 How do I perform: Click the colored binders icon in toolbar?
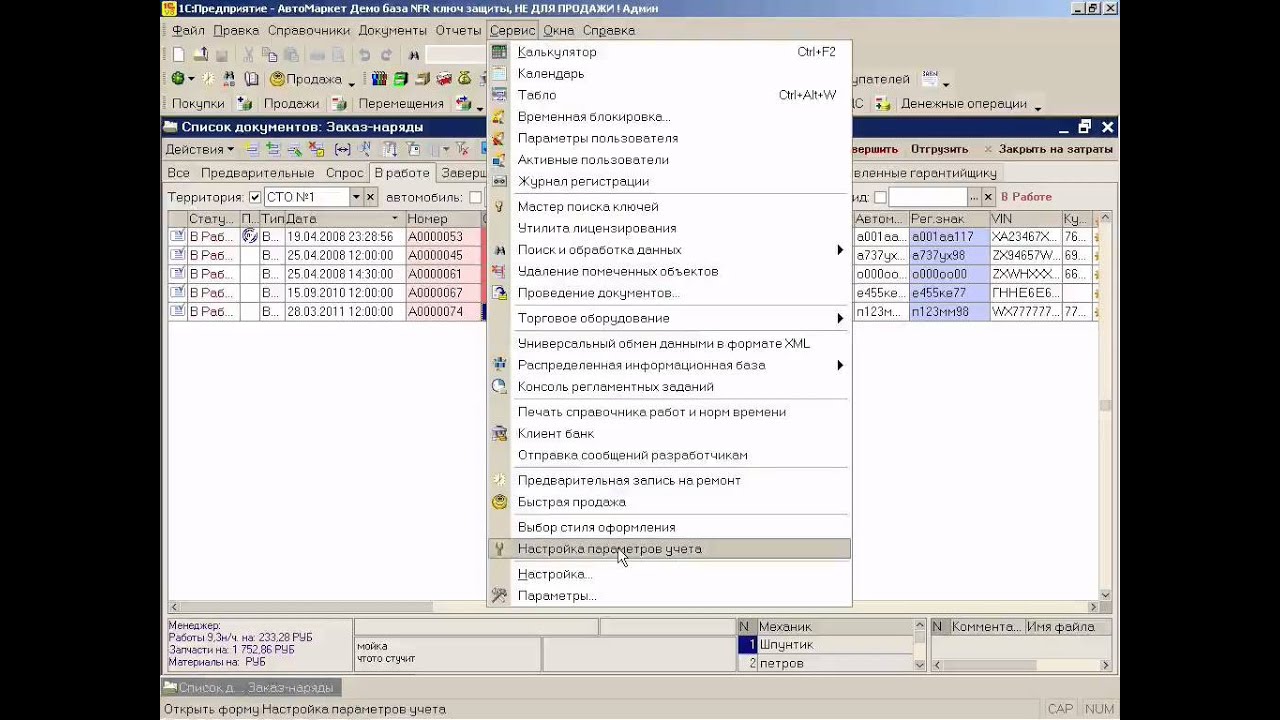pyautogui.click(x=379, y=79)
